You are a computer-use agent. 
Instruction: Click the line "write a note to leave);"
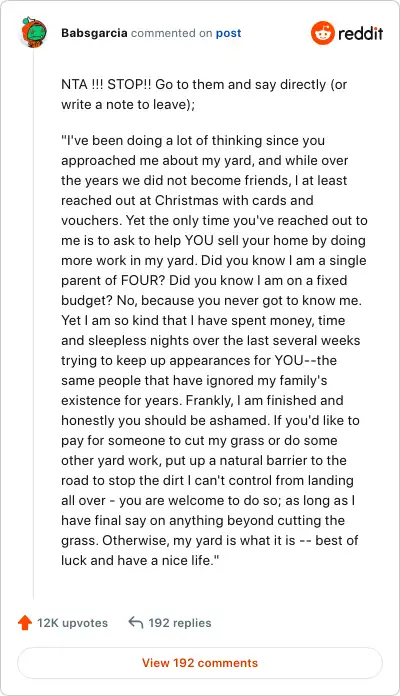pyautogui.click(x=128, y=104)
